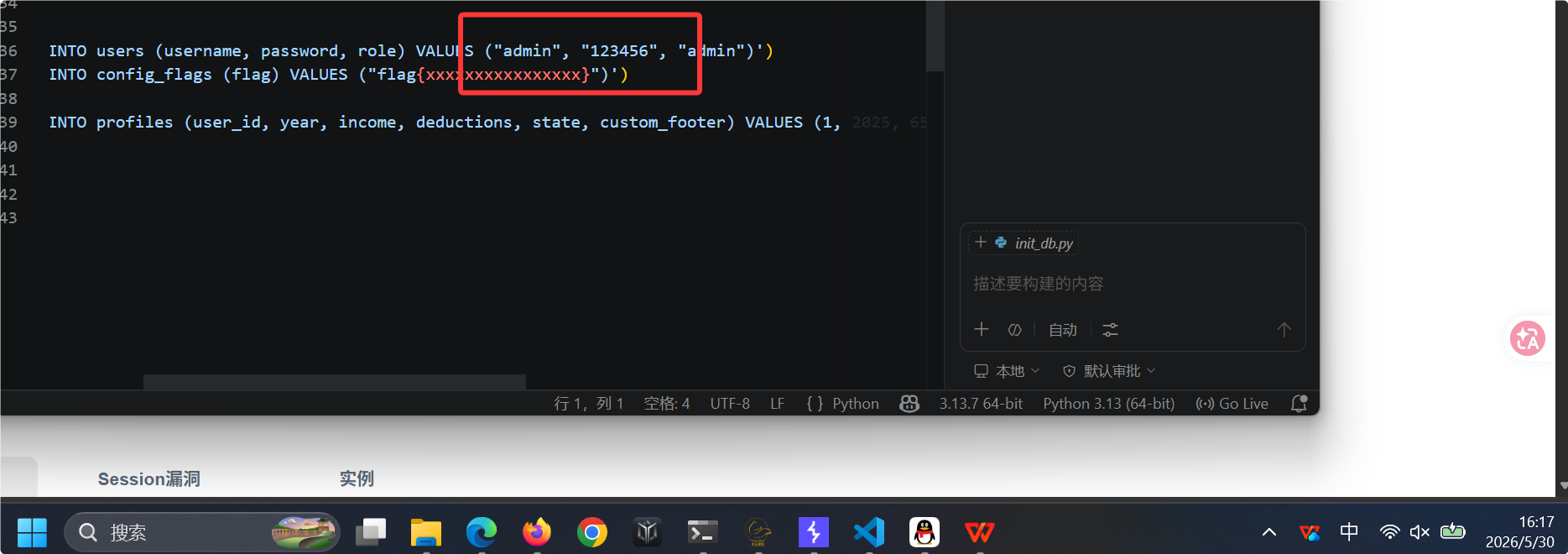Click the battery charging tray icon

[x=1452, y=532]
